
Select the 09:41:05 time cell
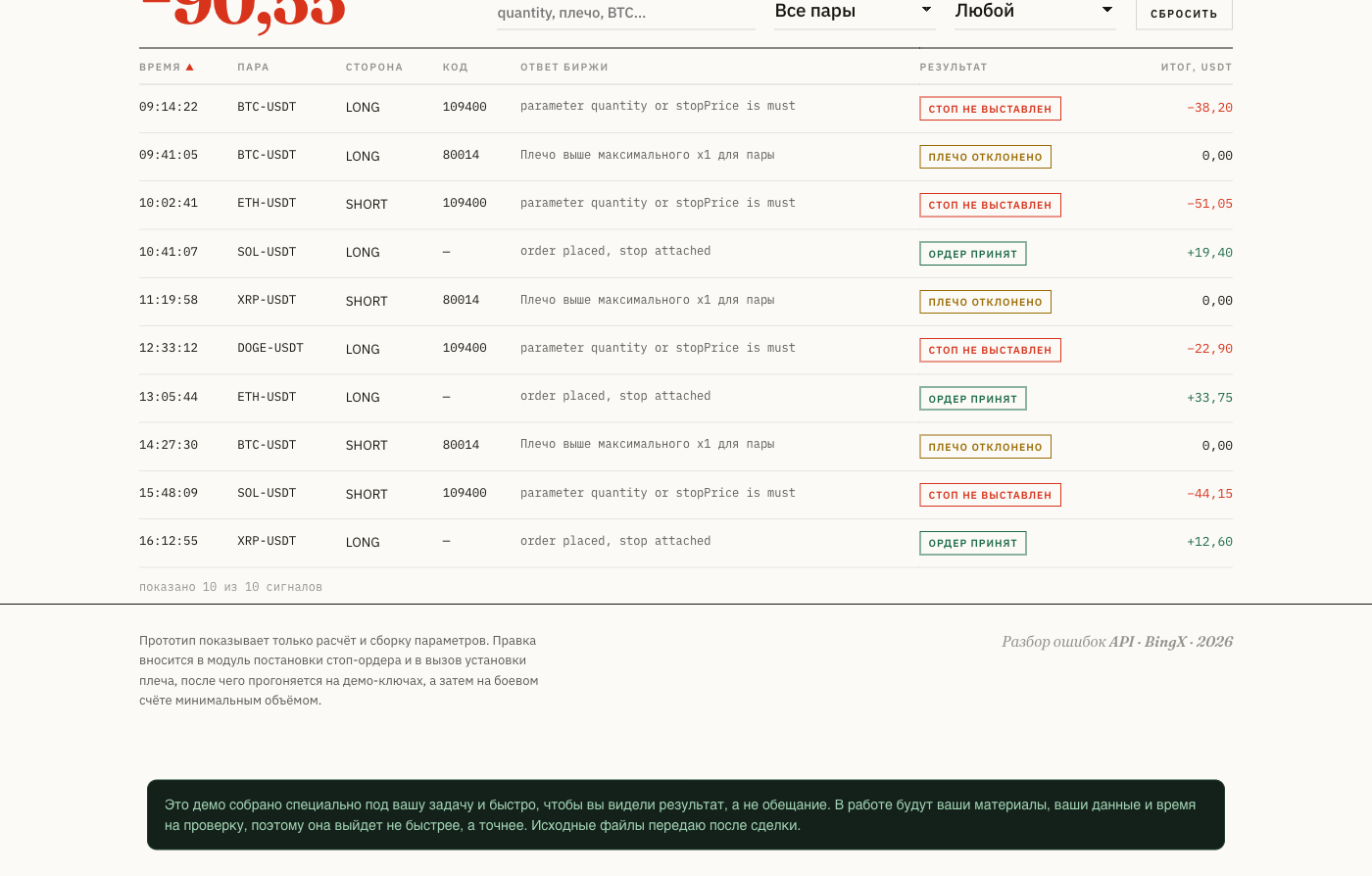pyautogui.click(x=169, y=155)
